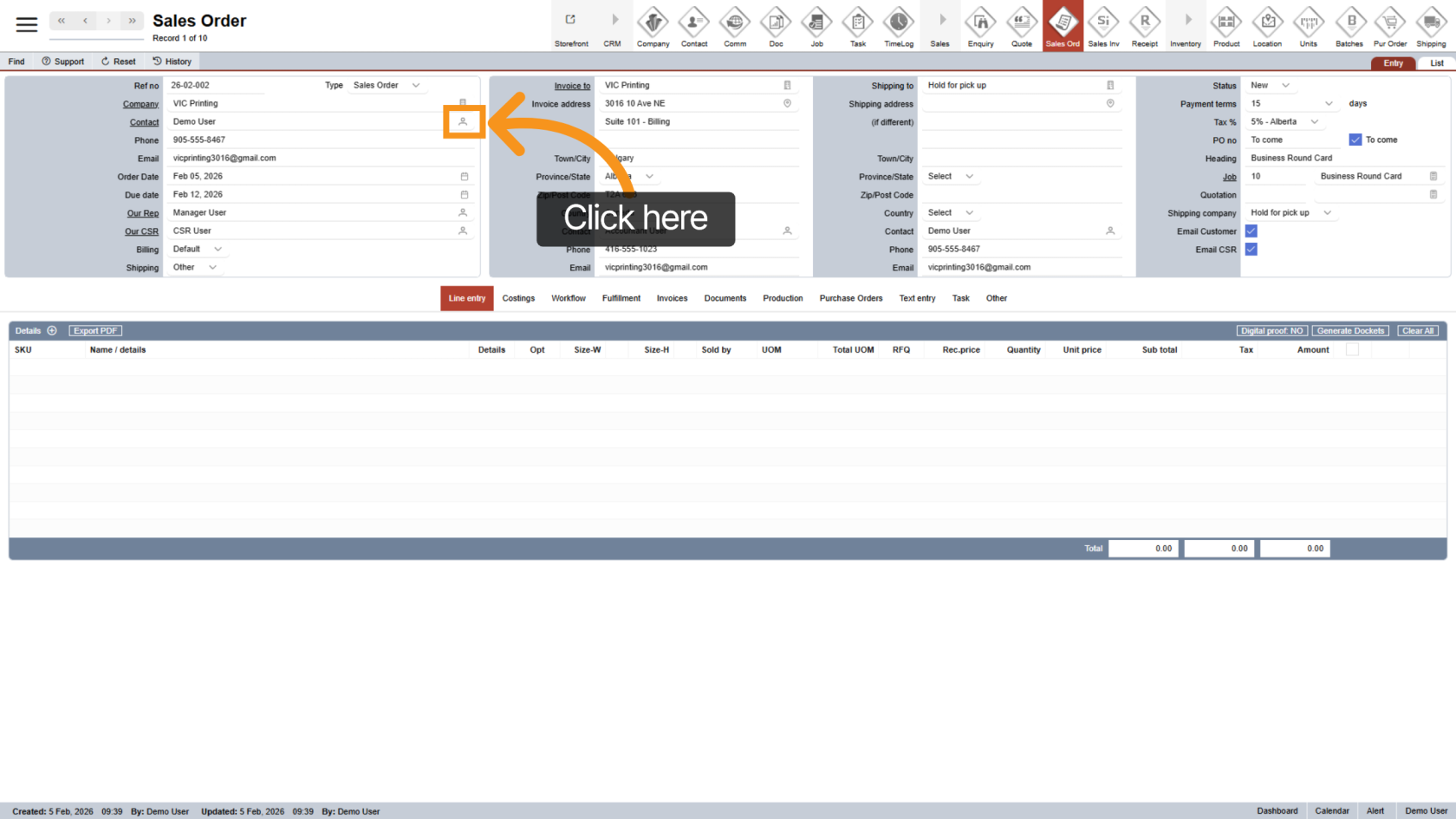Uncheck the PO 'To come' checkbox
Image resolution: width=1456 pixels, height=819 pixels.
tap(1355, 140)
